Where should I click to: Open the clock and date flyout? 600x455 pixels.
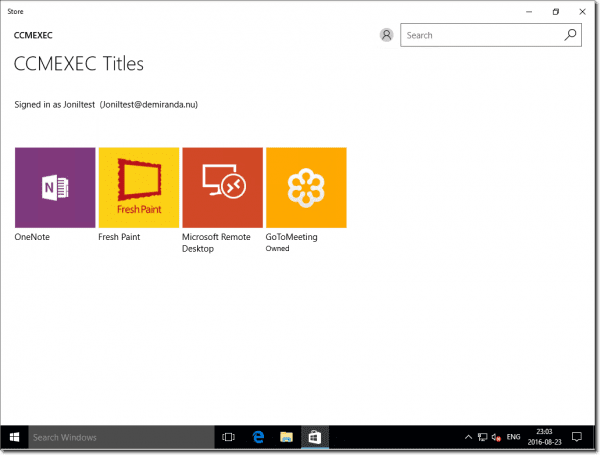coord(545,437)
